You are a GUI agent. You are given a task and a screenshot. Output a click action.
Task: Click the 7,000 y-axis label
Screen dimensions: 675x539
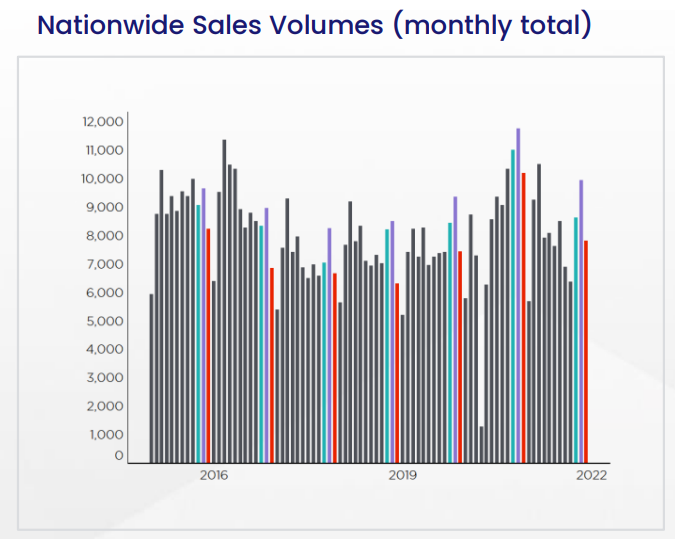click(105, 264)
